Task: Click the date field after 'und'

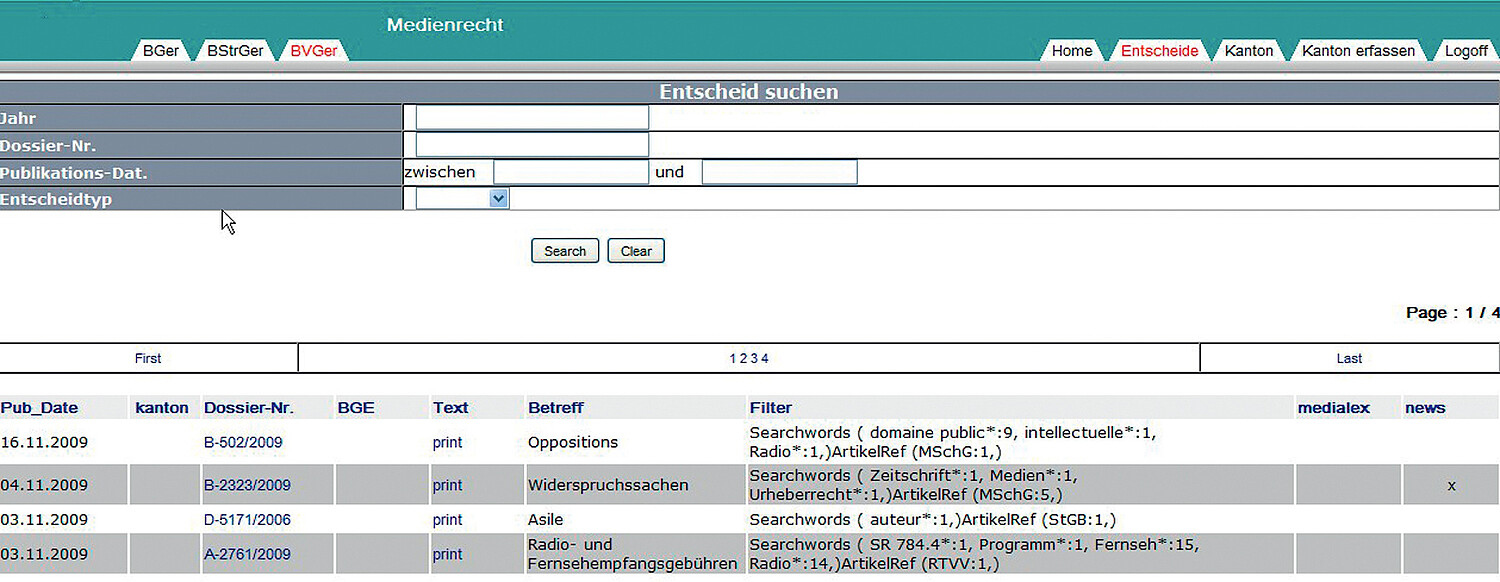Action: pos(779,172)
